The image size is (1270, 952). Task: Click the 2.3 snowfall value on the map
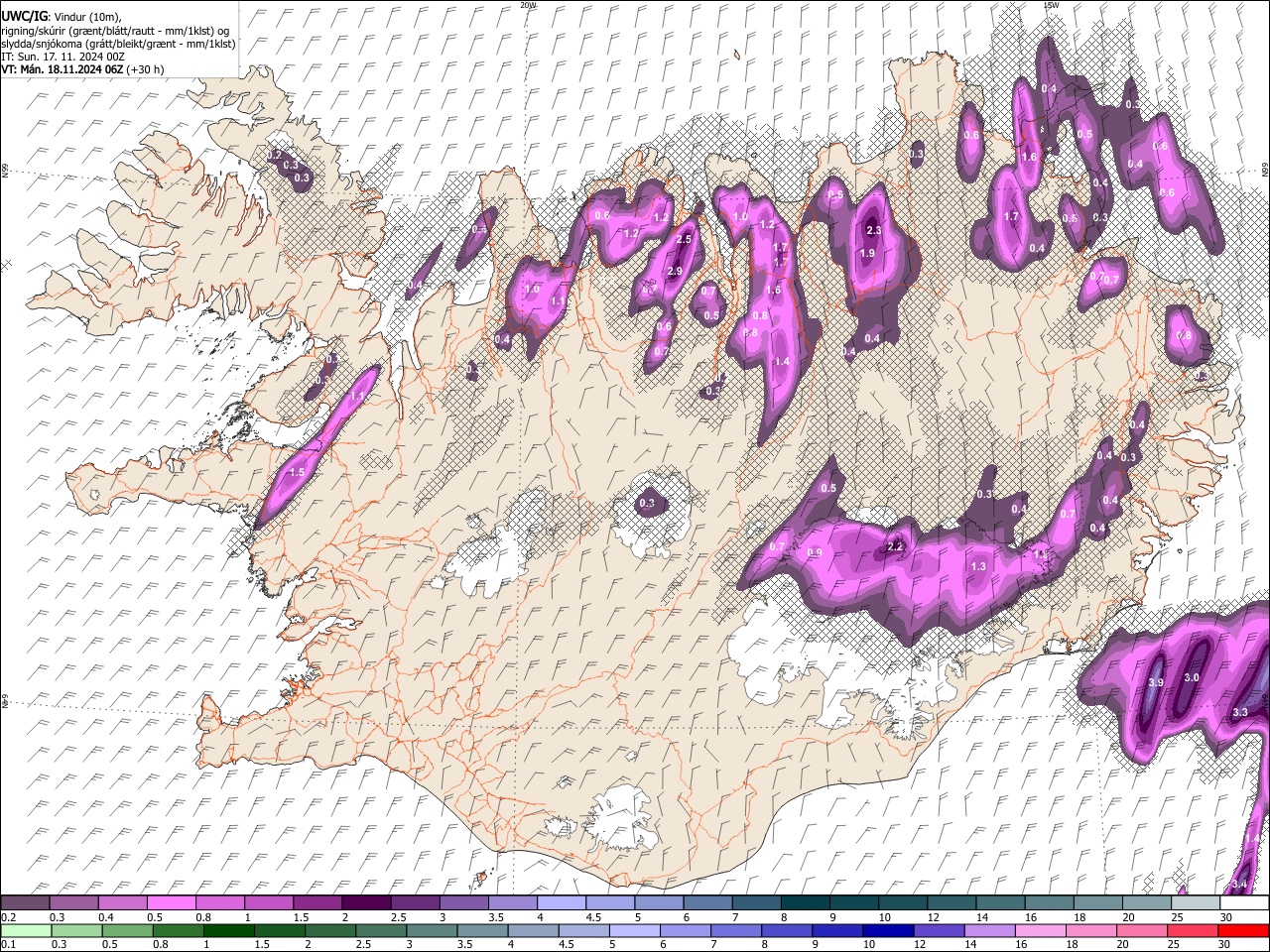(x=873, y=230)
